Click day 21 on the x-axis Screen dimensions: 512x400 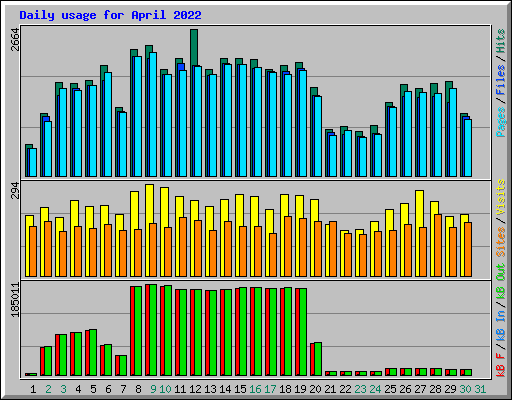coord(330,389)
